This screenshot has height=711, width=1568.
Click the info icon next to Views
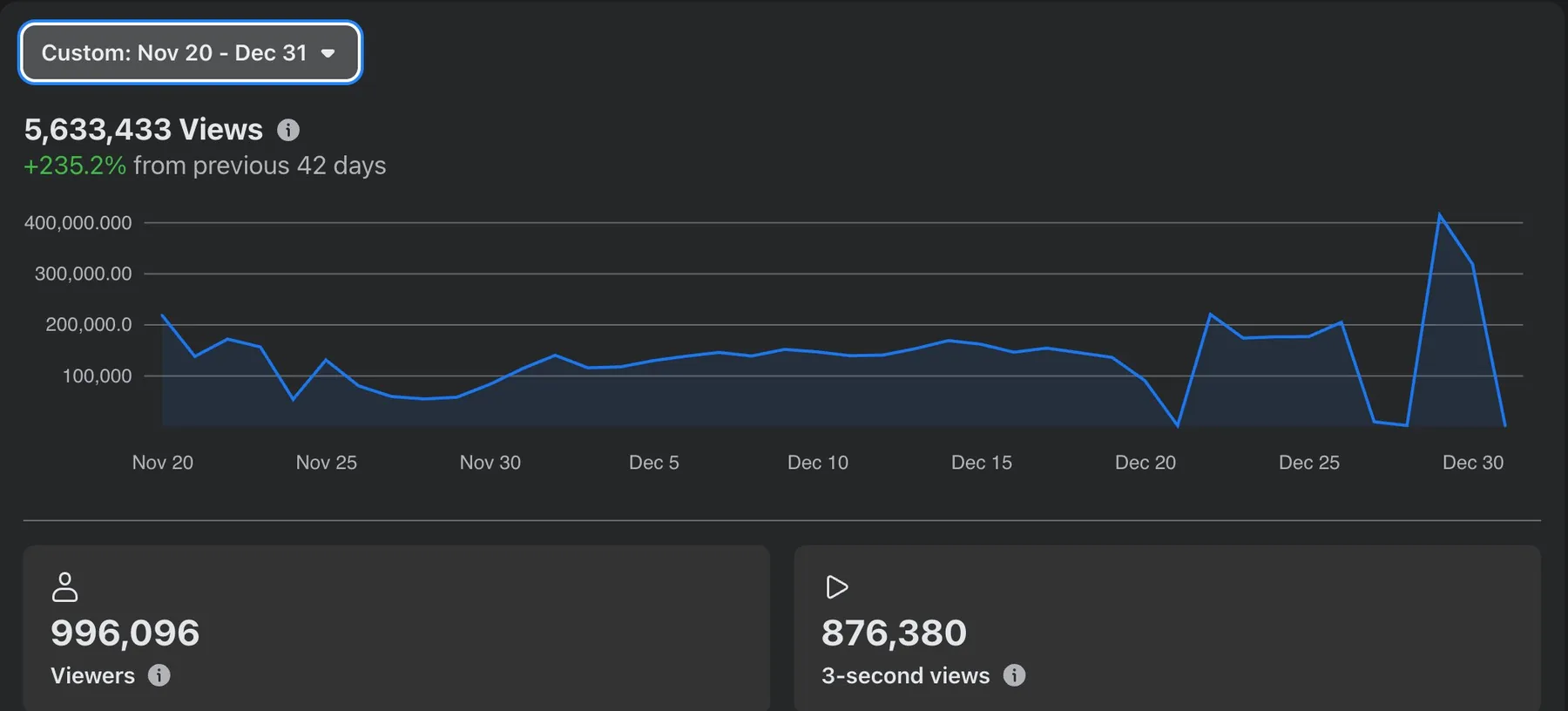[288, 131]
